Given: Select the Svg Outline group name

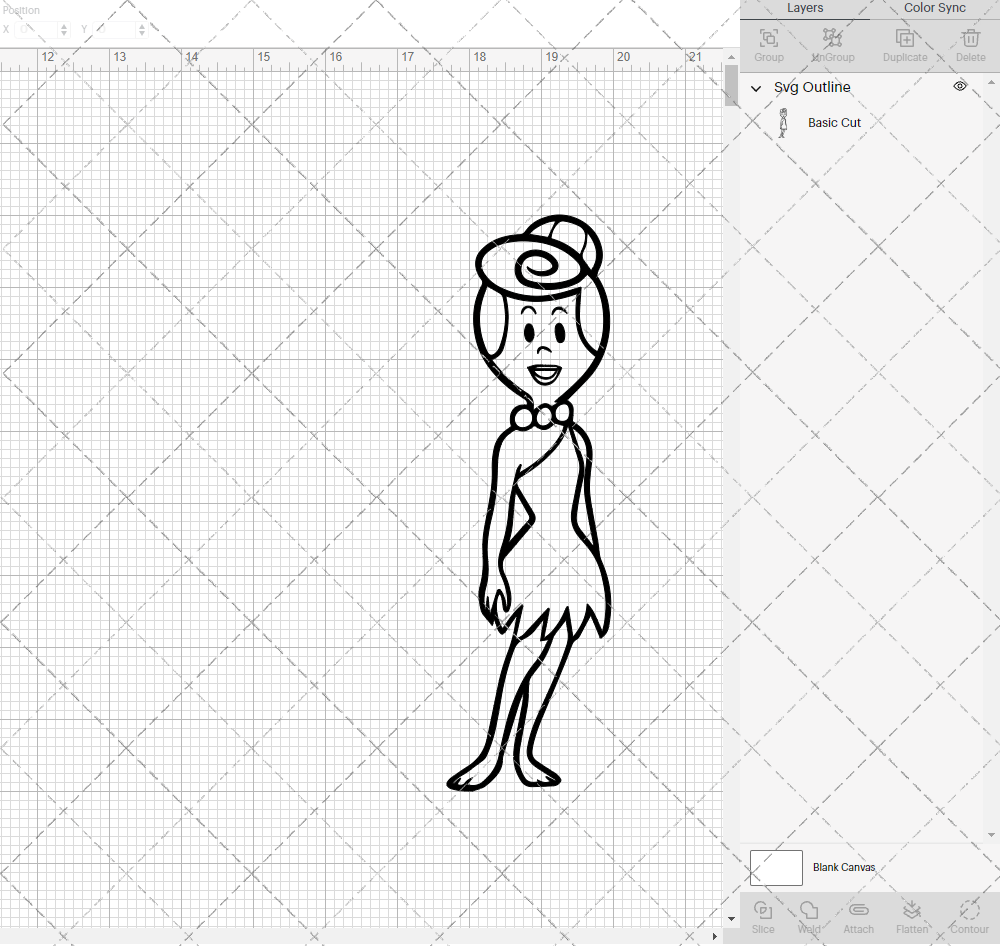Looking at the screenshot, I should point(812,87).
